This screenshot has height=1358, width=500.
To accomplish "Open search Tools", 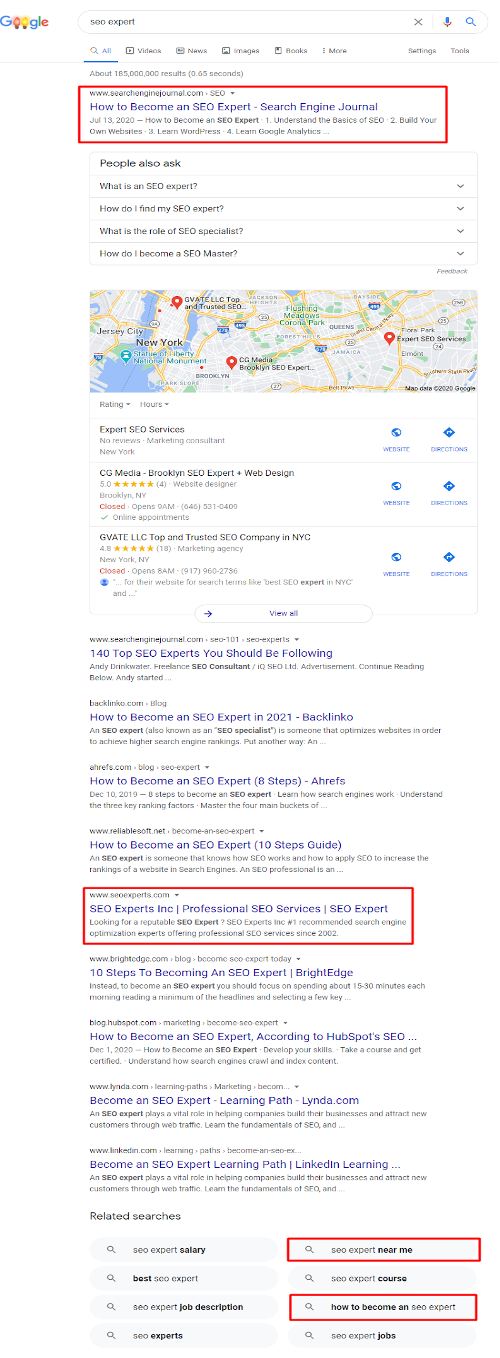I will pyautogui.click(x=460, y=50).
